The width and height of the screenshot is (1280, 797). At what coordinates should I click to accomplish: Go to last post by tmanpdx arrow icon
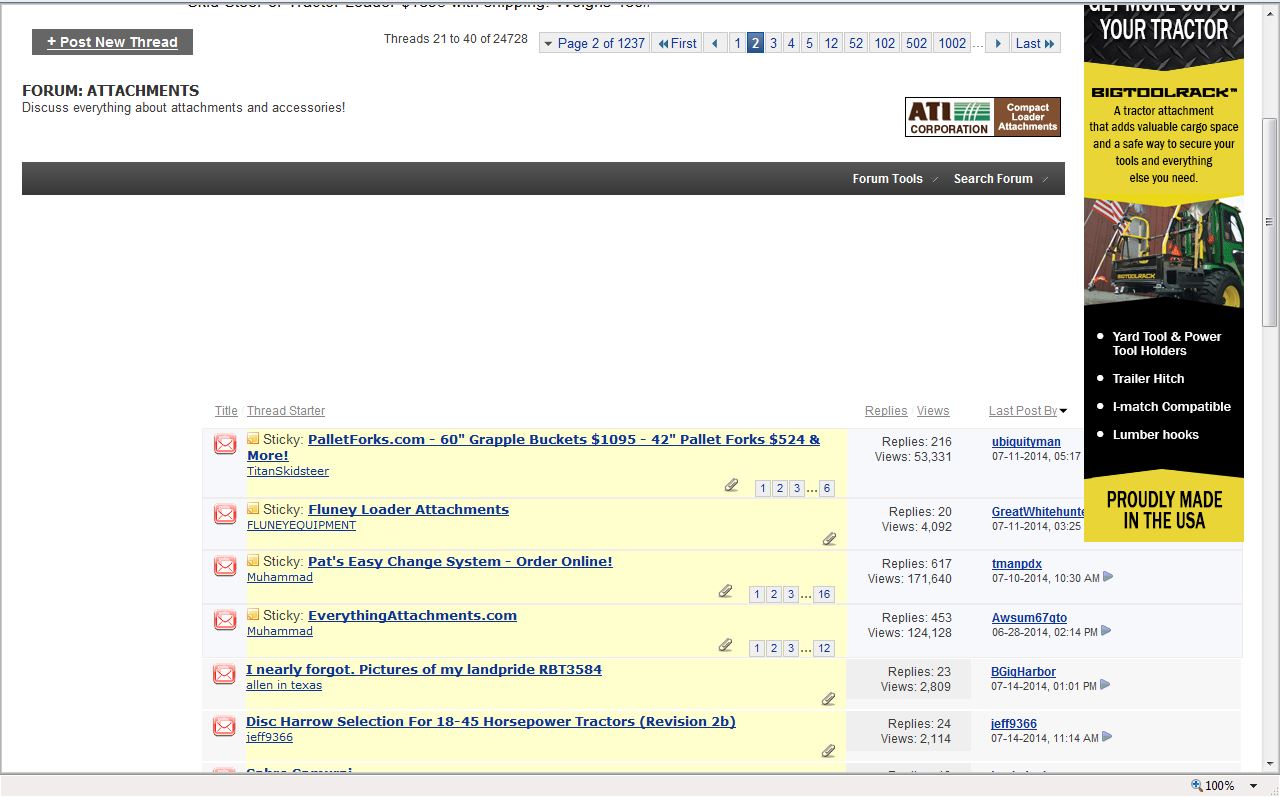coord(1108,577)
